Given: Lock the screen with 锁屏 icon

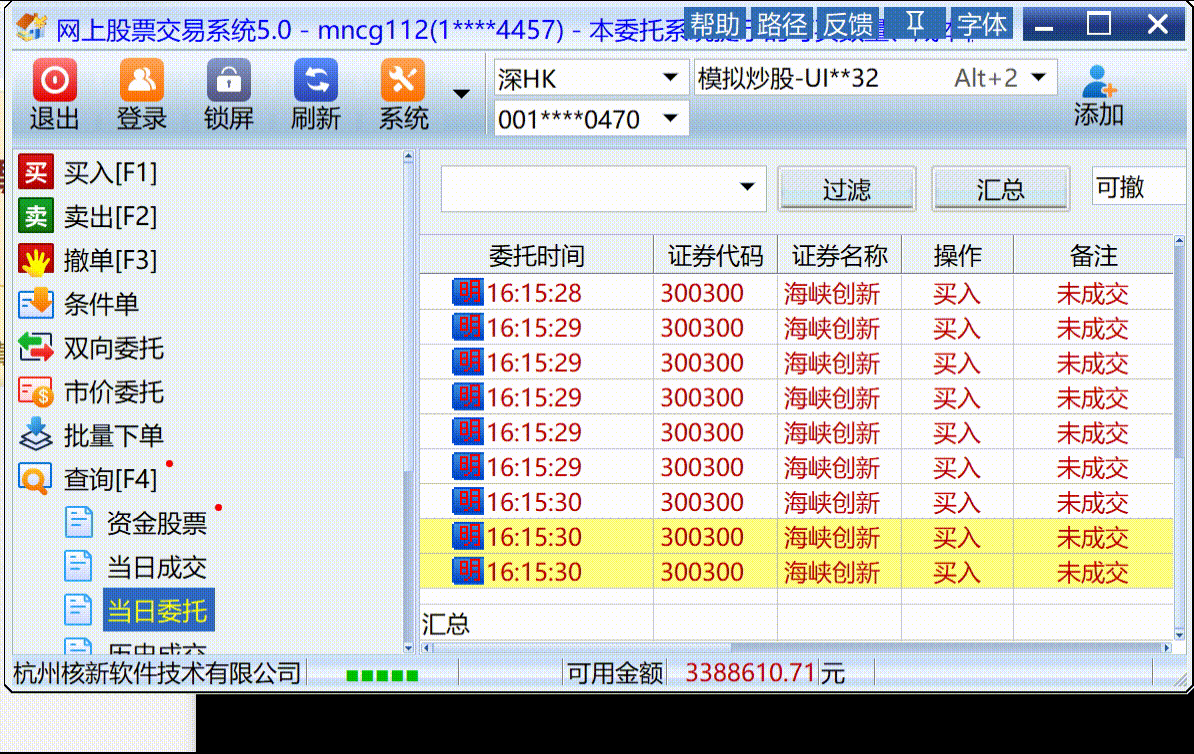Looking at the screenshot, I should coord(228,79).
